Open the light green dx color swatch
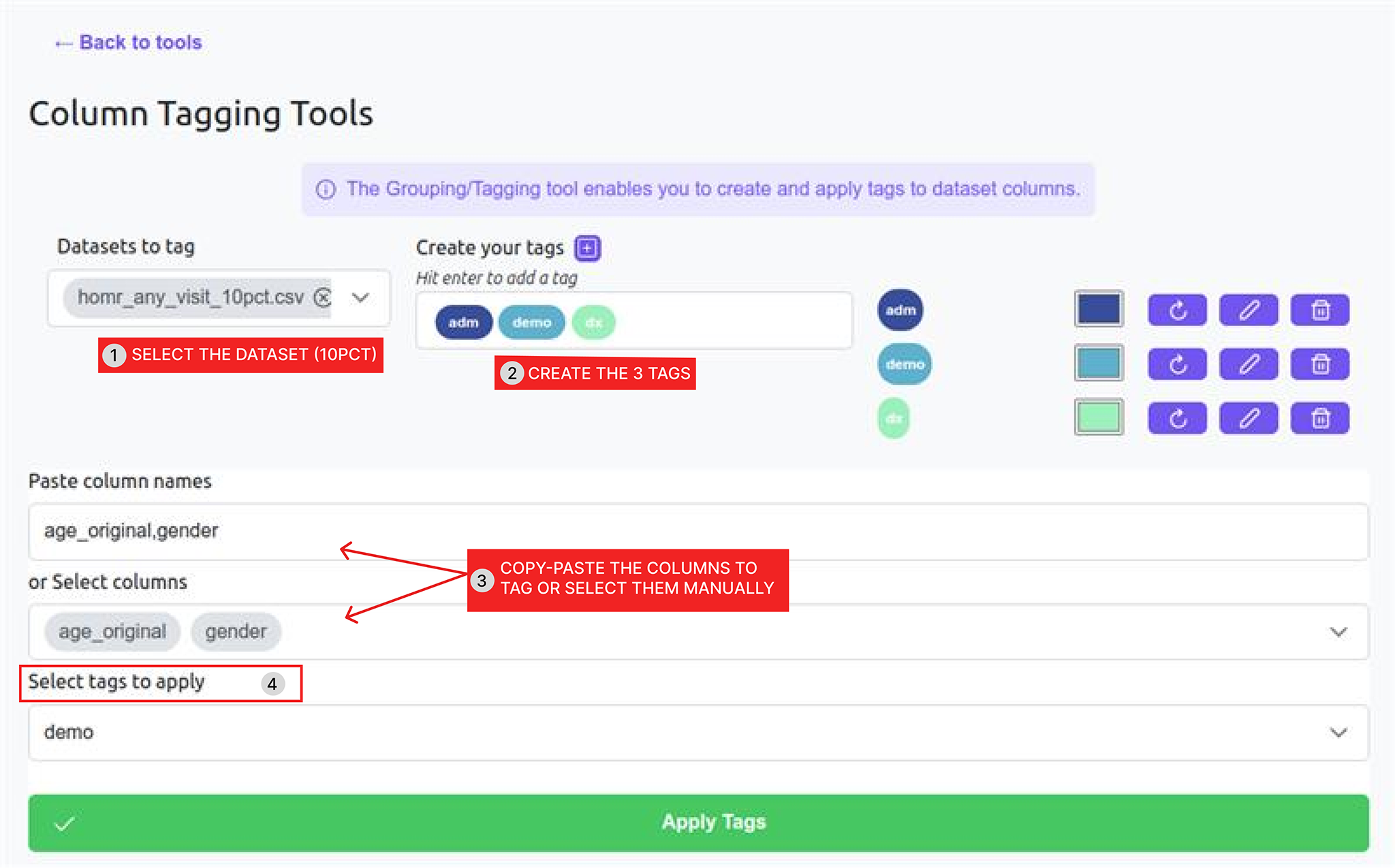The height and width of the screenshot is (868, 1395). coord(1098,417)
